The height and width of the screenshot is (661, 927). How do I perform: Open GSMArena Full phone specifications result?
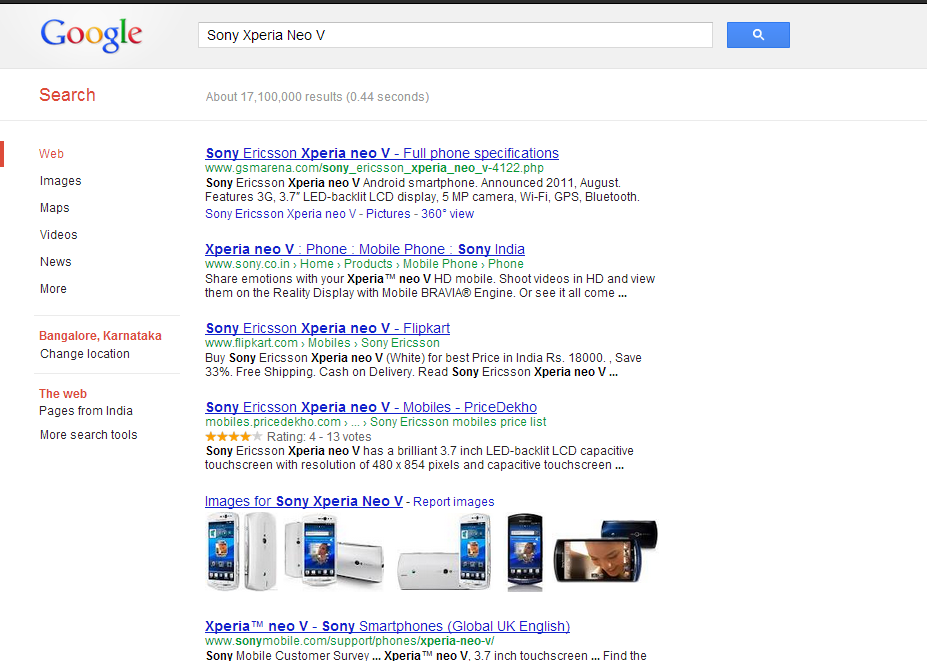click(x=382, y=153)
